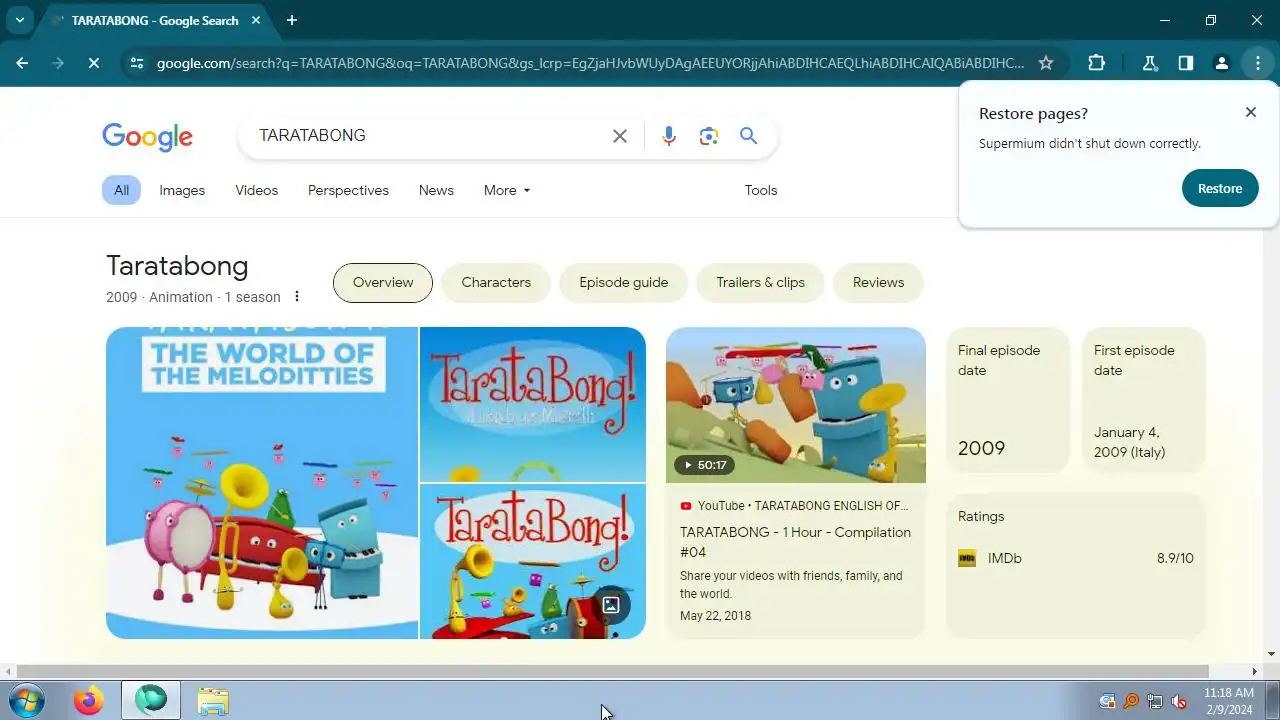Open the First episode date card
This screenshot has width=1280, height=720.
(1144, 400)
